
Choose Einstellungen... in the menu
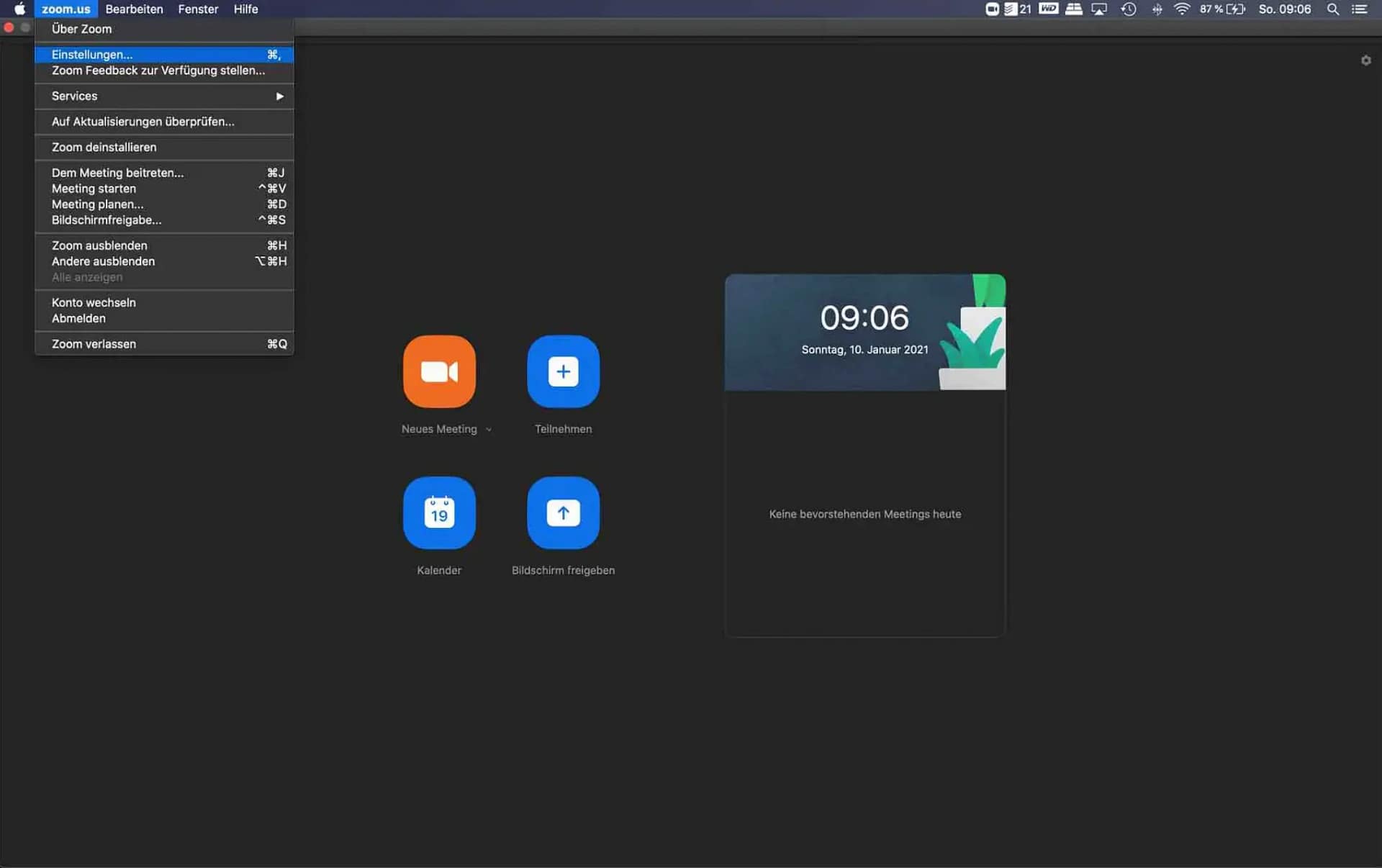coord(164,55)
